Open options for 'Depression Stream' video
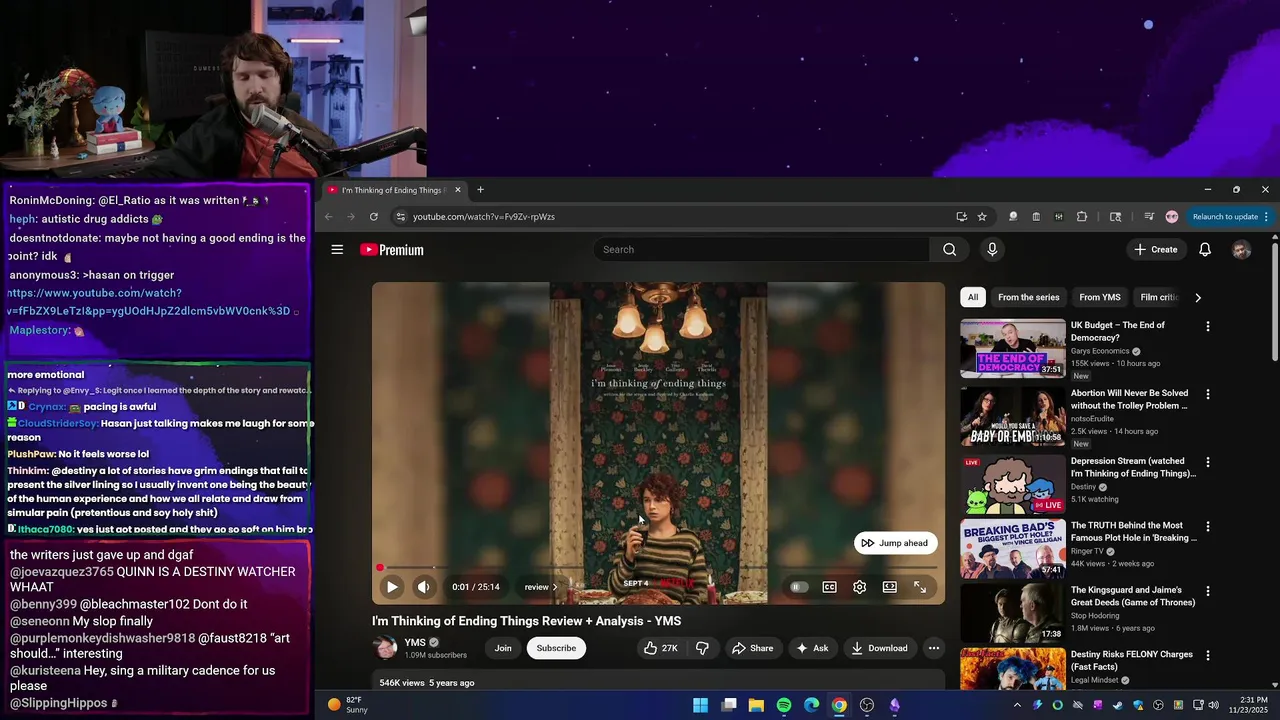Screen dimensions: 1280x720 (1207, 462)
